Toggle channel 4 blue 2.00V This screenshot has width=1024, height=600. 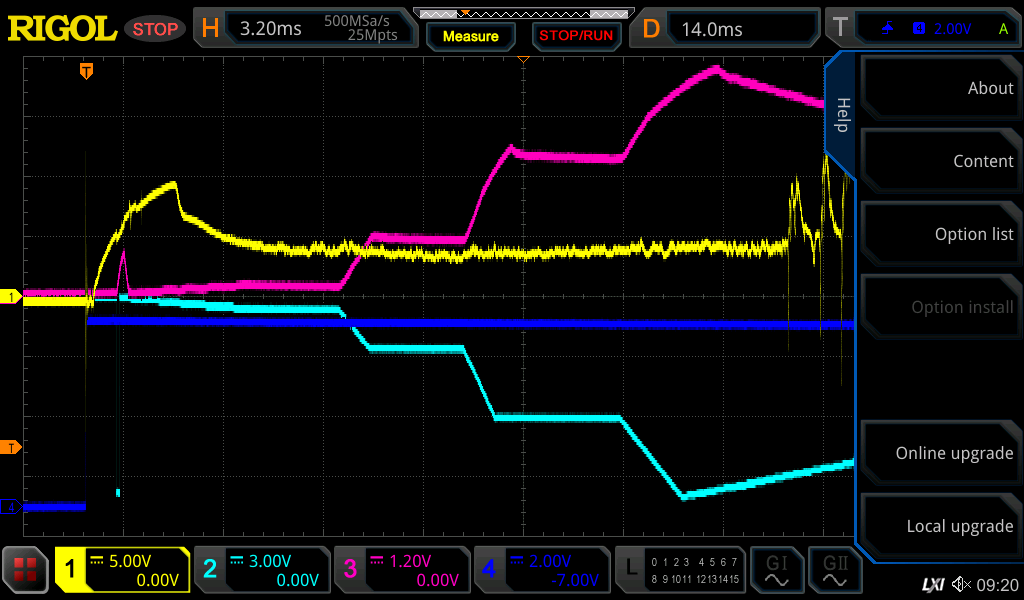pos(541,570)
